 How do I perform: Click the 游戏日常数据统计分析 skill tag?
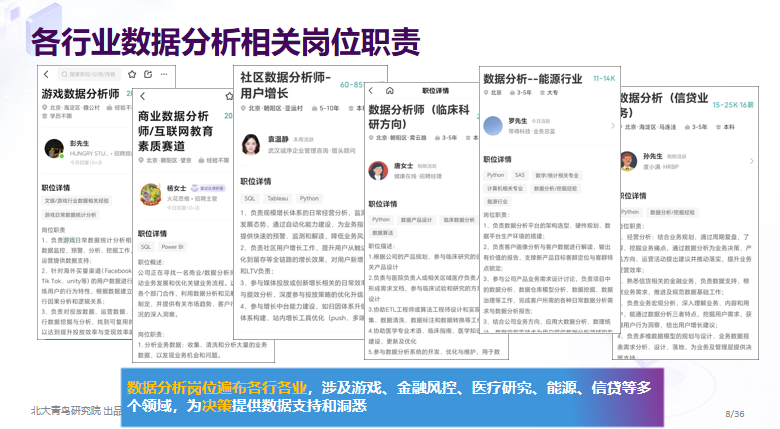pos(71,215)
